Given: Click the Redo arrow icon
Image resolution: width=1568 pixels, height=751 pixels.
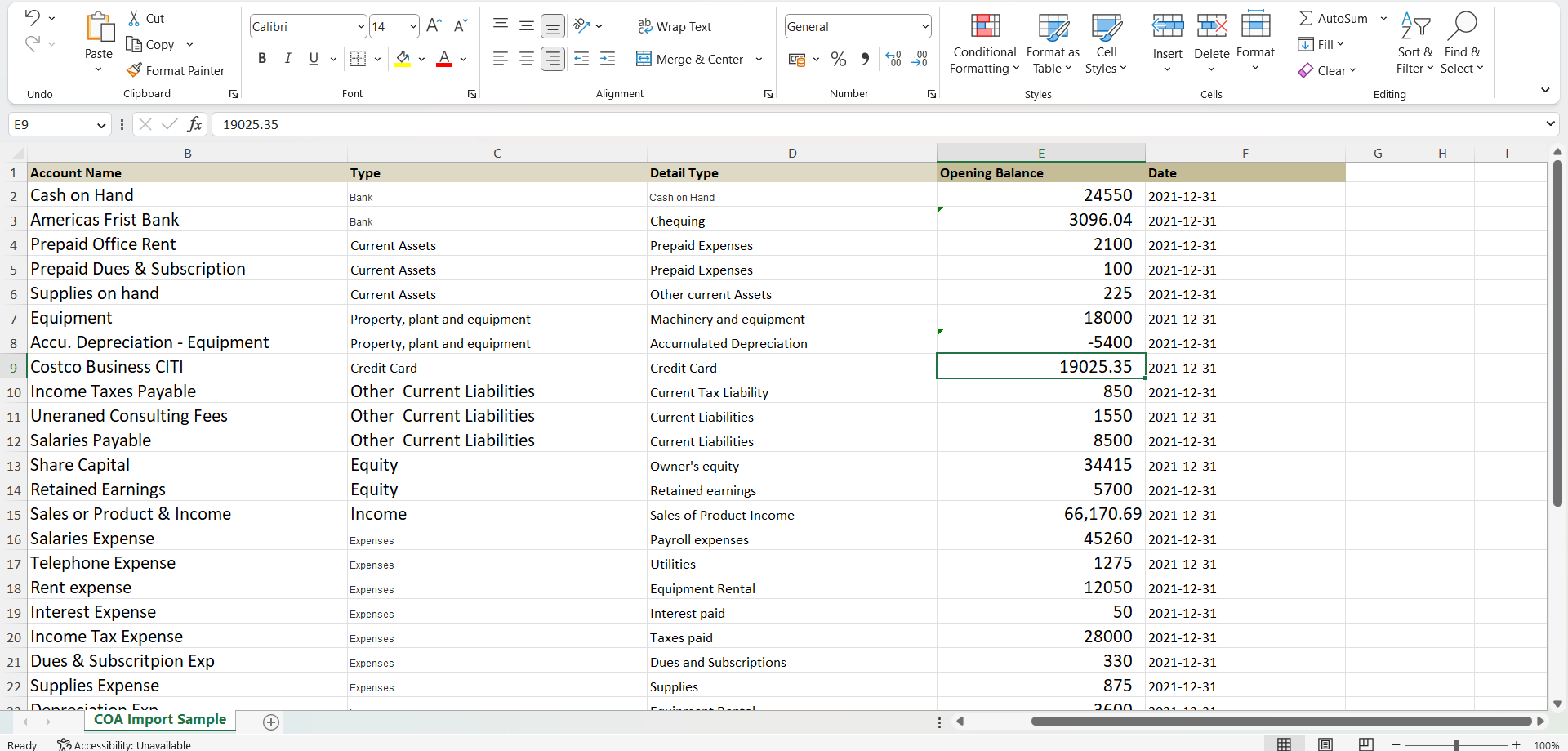Looking at the screenshot, I should coord(33,43).
